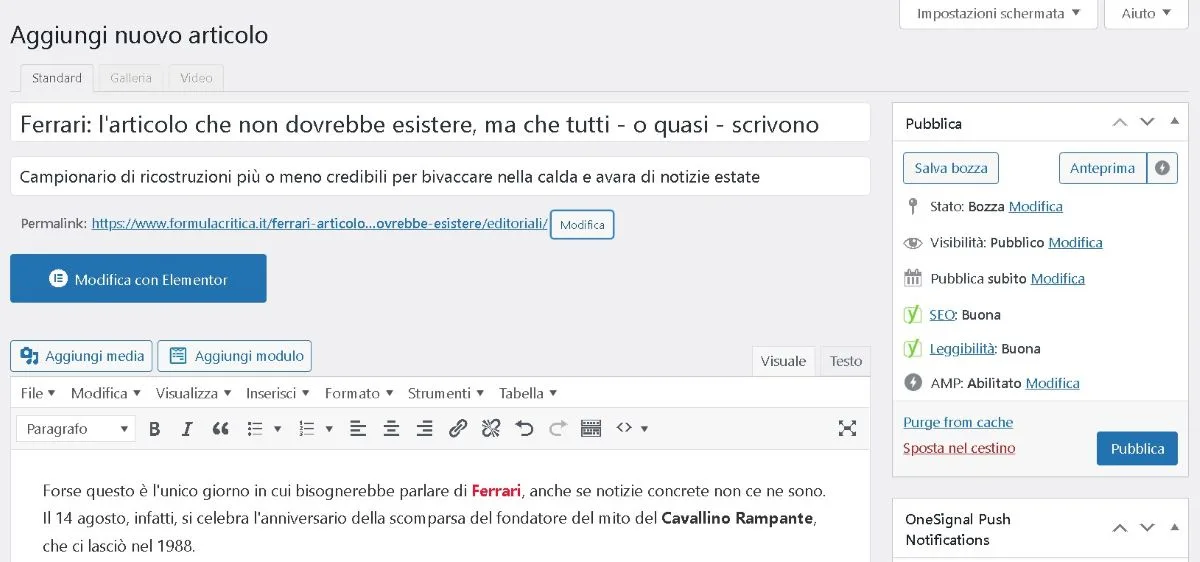The image size is (1200, 562).
Task: Select the Galleria post format tab
Action: click(131, 78)
